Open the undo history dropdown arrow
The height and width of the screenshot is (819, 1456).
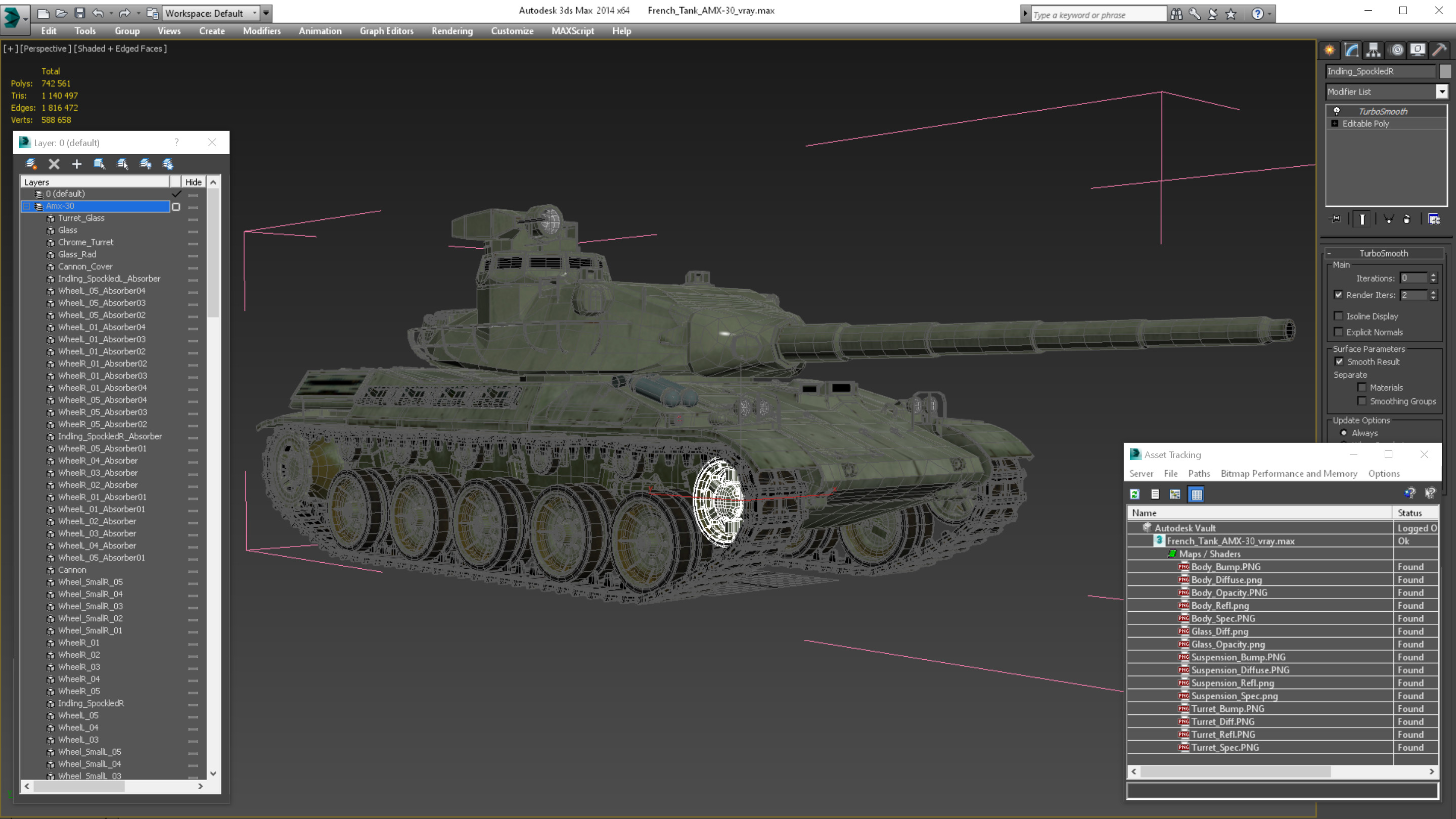111,13
